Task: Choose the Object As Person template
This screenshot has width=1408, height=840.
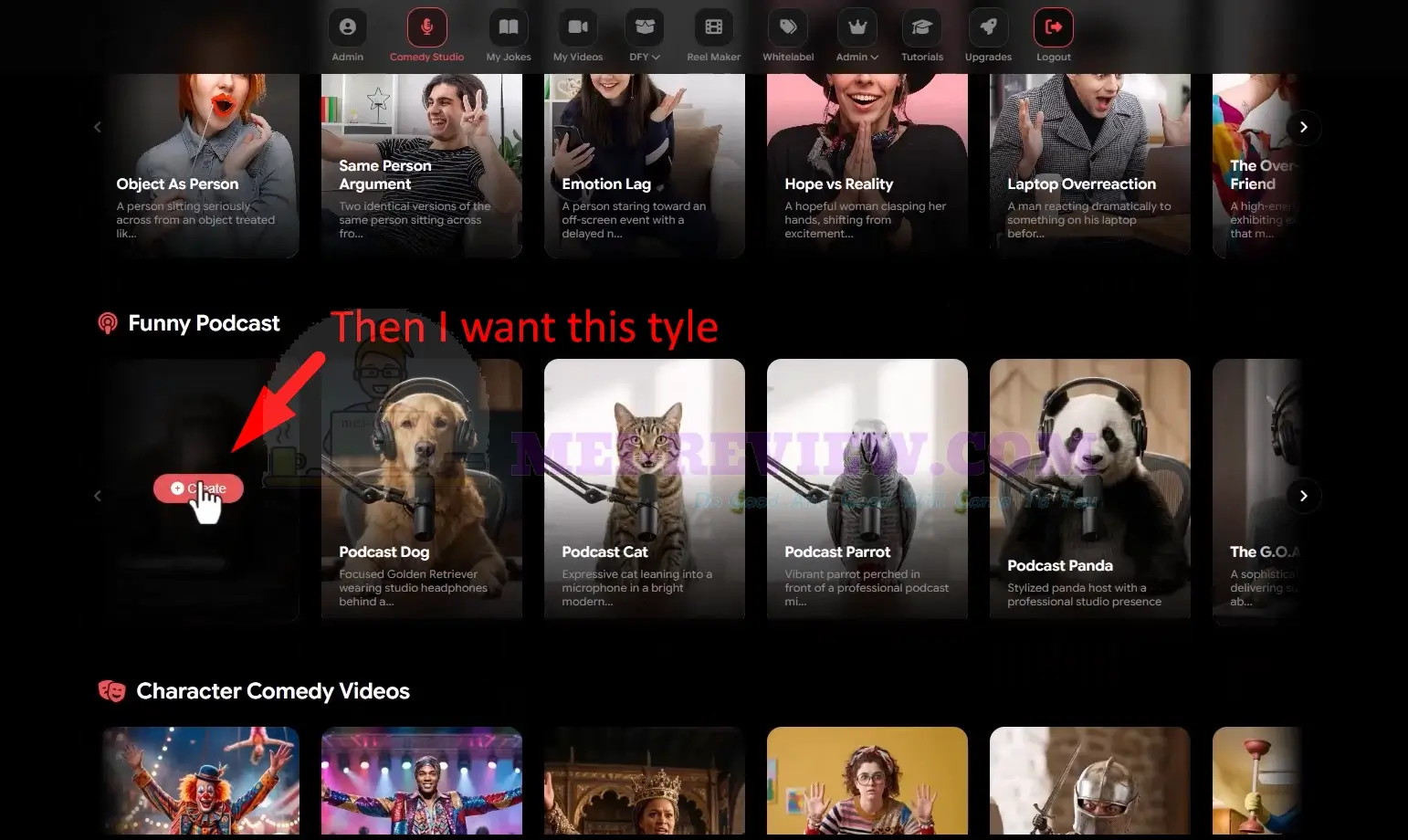Action: point(201,165)
